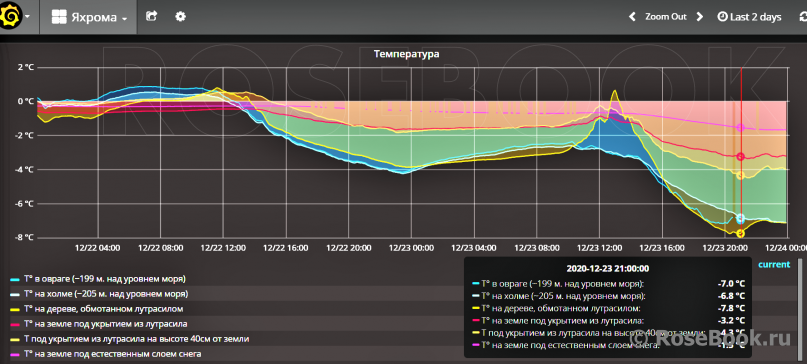Open the Last 2 days time picker

point(749,17)
